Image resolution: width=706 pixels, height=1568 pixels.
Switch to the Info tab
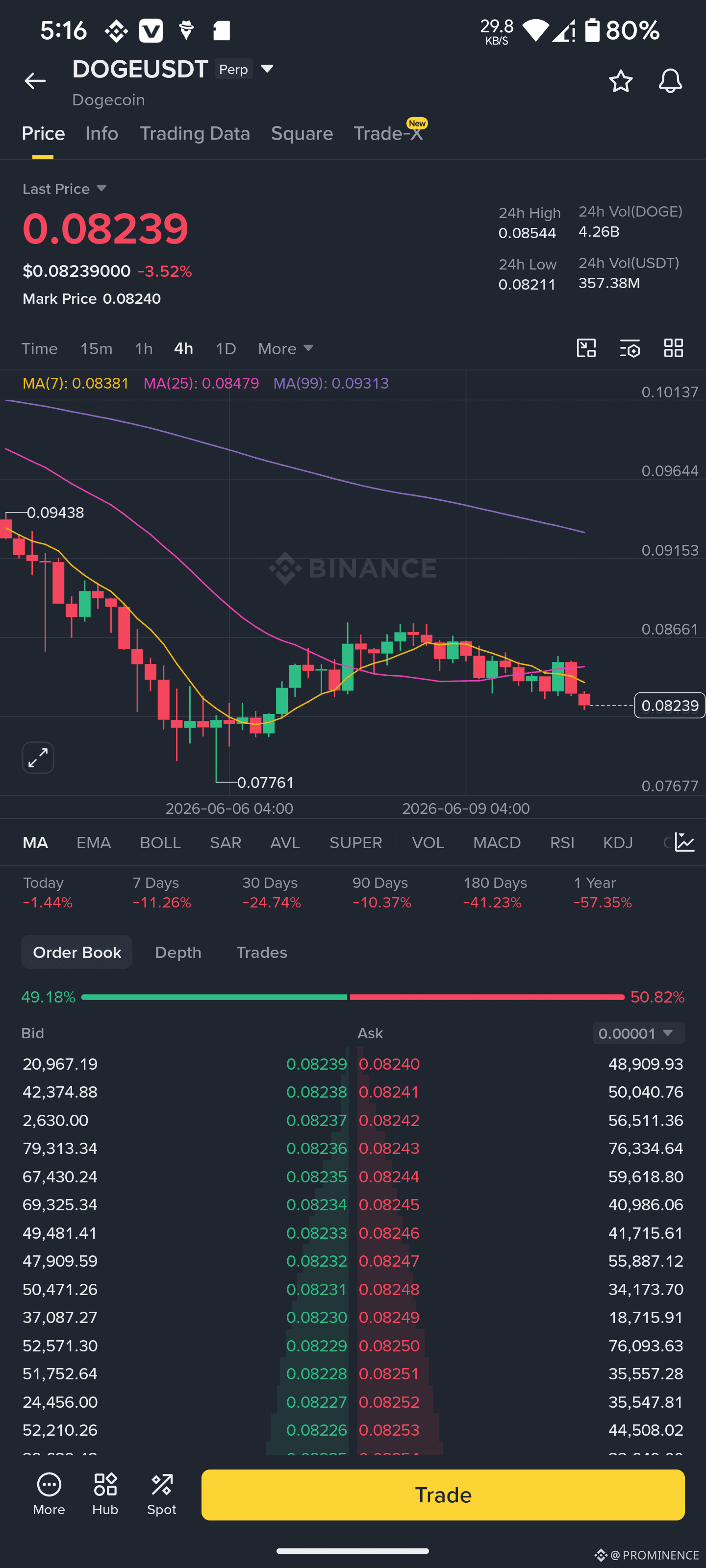[101, 133]
